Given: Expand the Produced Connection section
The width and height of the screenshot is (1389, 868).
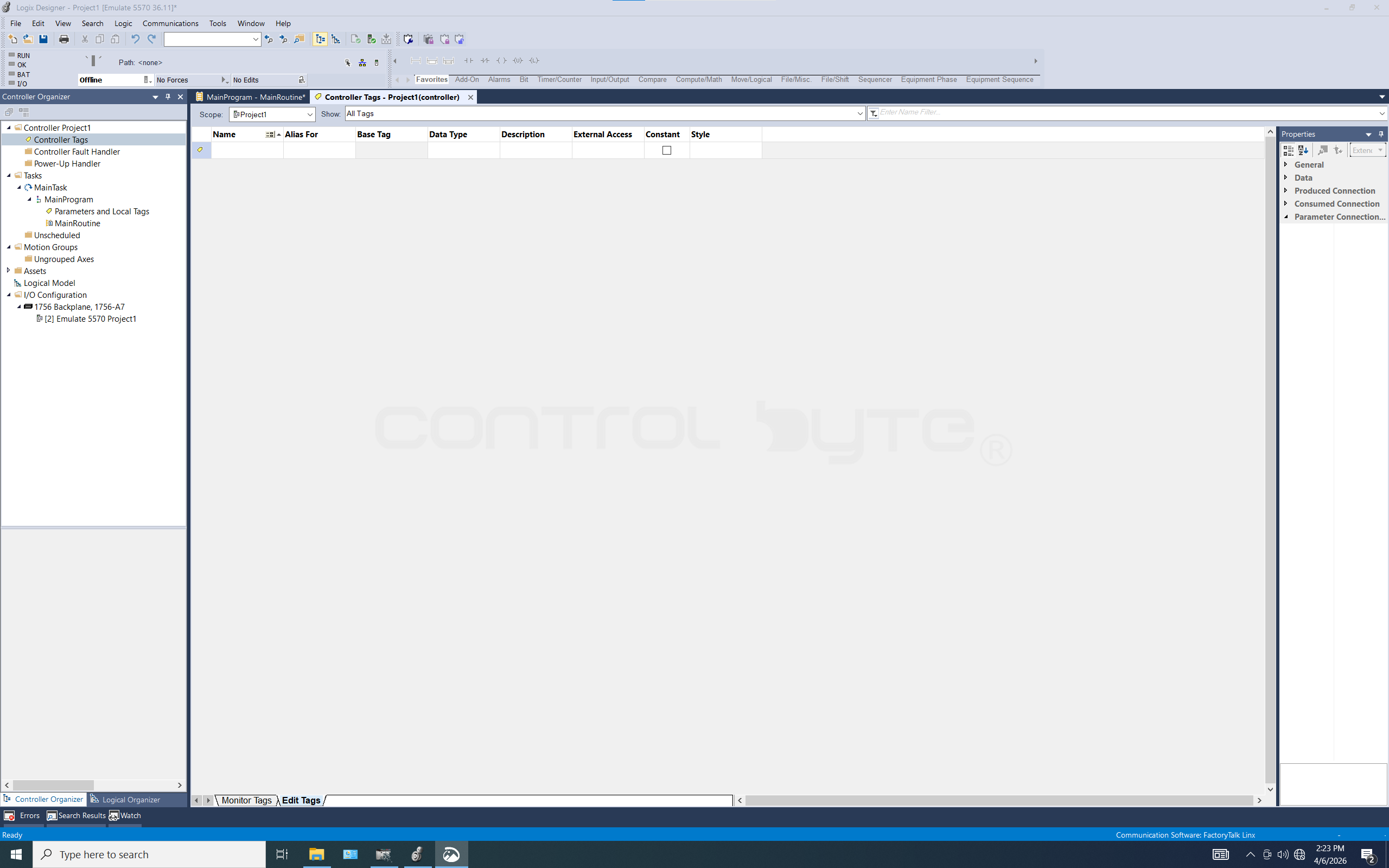Looking at the screenshot, I should click(1286, 190).
